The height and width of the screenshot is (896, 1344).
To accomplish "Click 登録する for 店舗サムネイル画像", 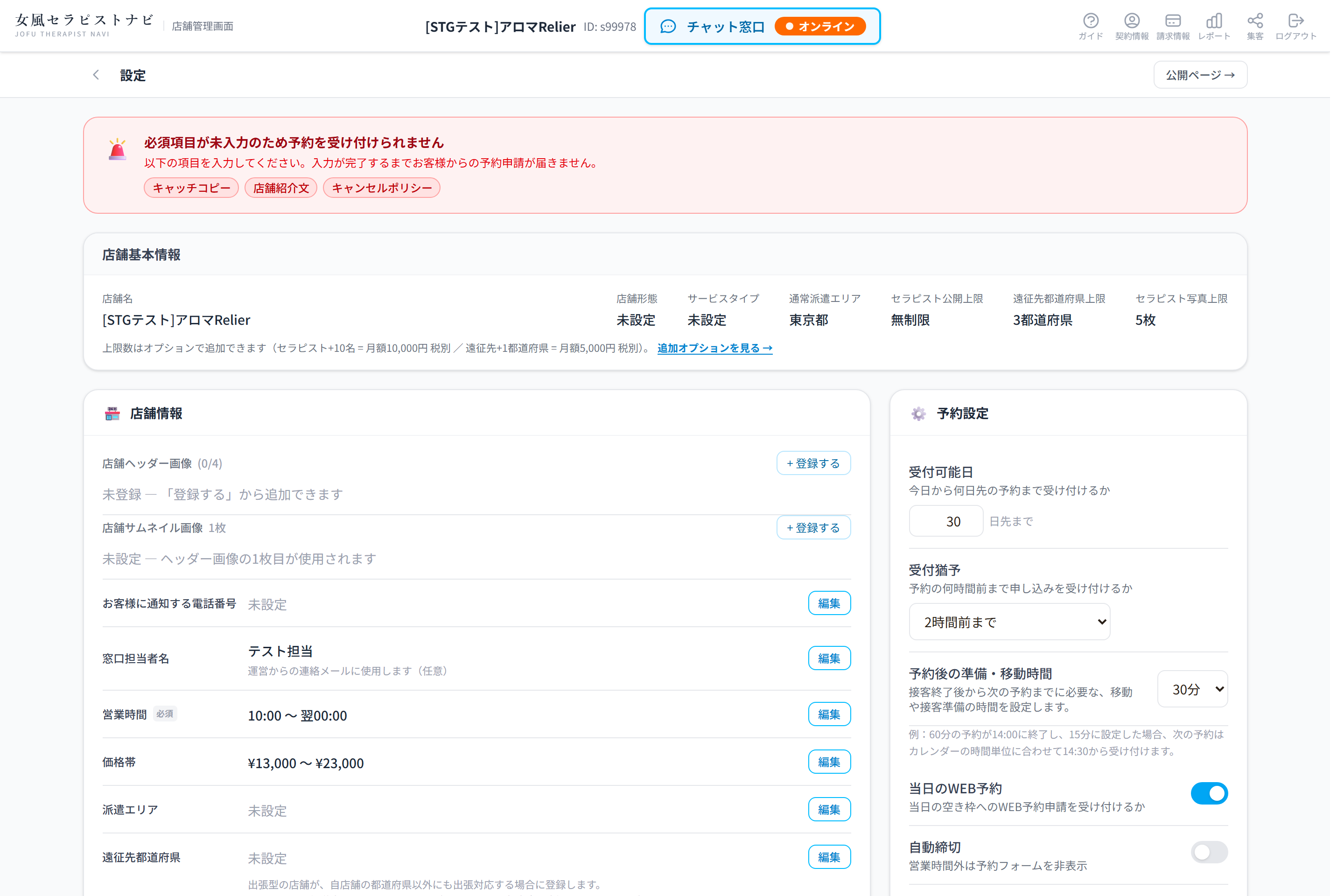I will tap(822, 533).
